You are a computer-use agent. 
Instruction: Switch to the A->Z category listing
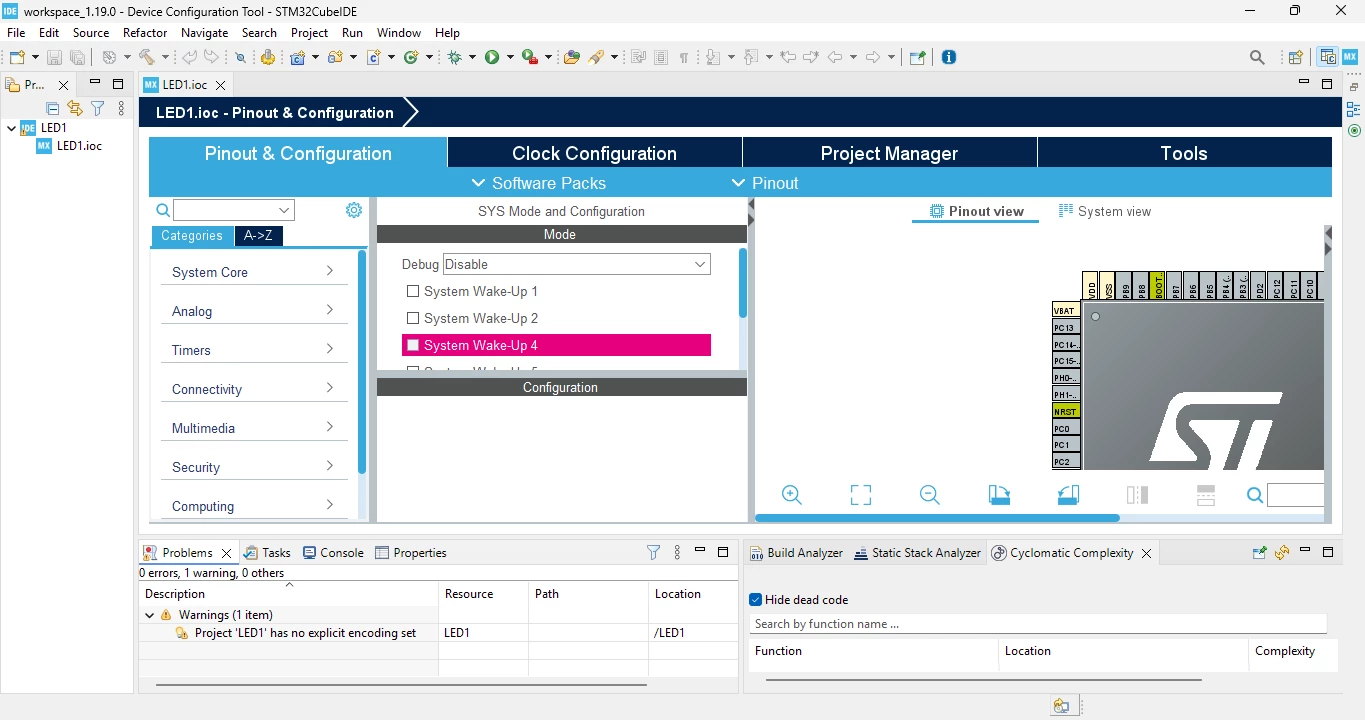click(x=258, y=236)
